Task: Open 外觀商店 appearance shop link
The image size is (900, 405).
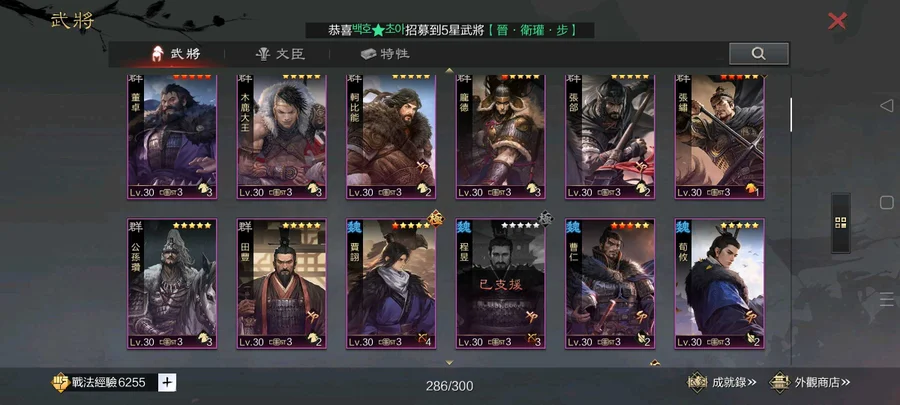Action: pos(809,382)
